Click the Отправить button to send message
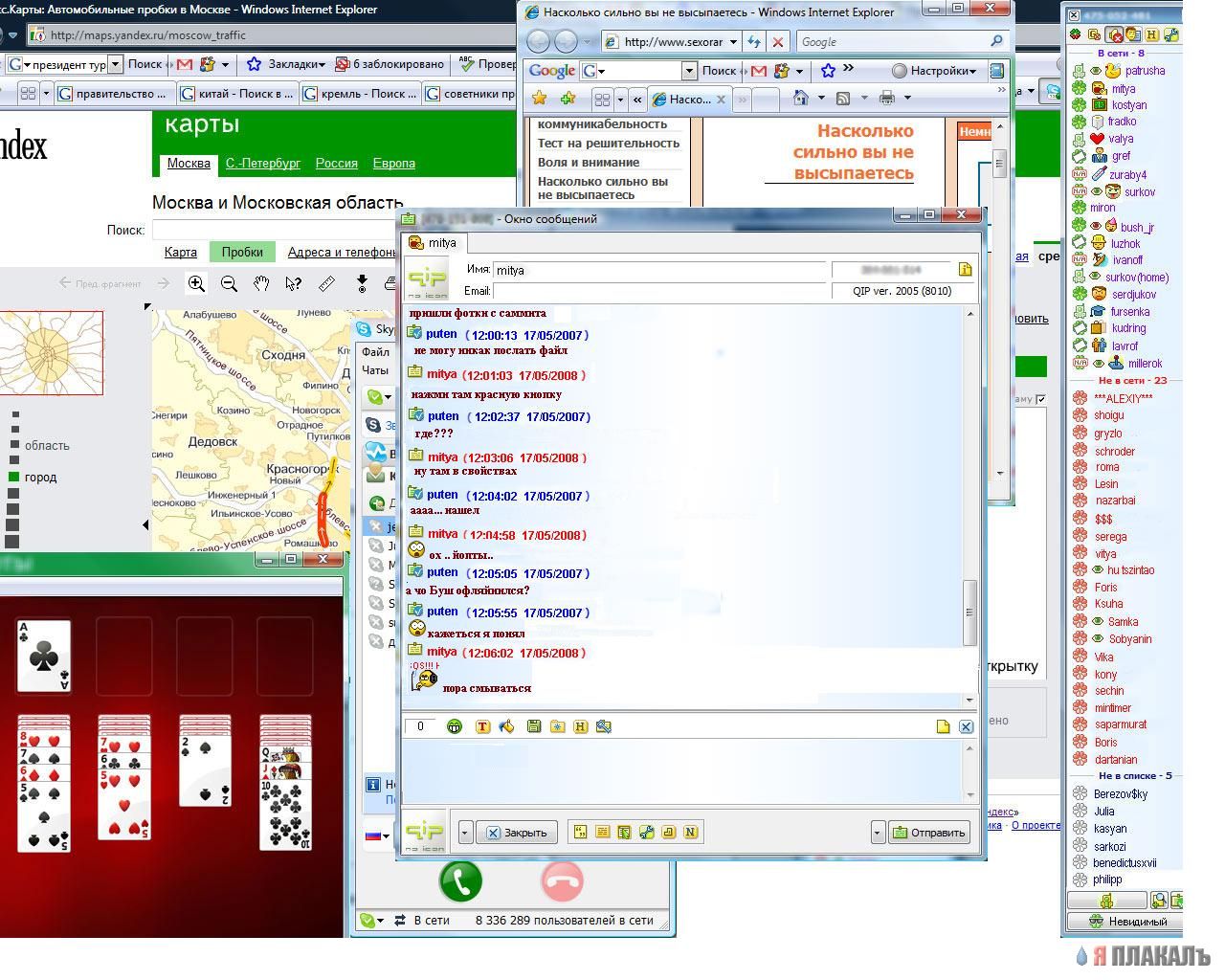 [928, 832]
